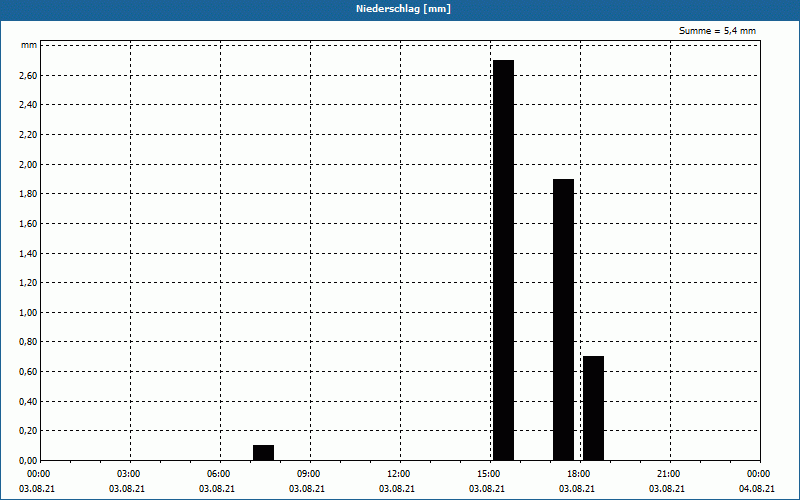Click the 0,60 y-axis value
Screen dimensions: 800x500
28,371
